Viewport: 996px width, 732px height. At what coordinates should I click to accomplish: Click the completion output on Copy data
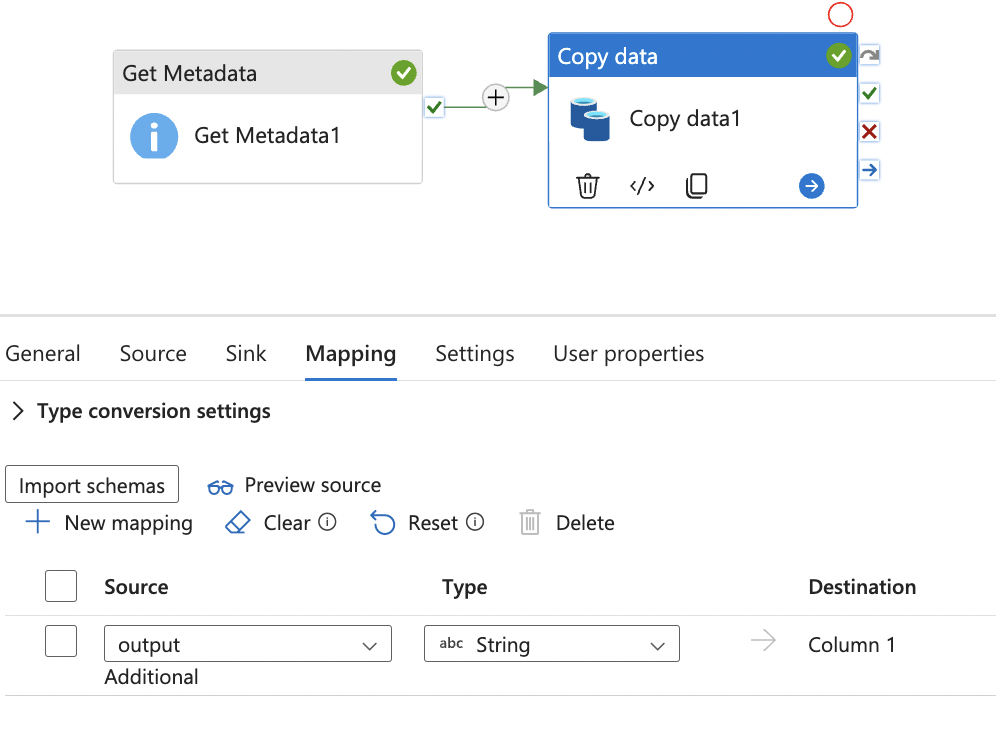pyautogui.click(x=870, y=170)
